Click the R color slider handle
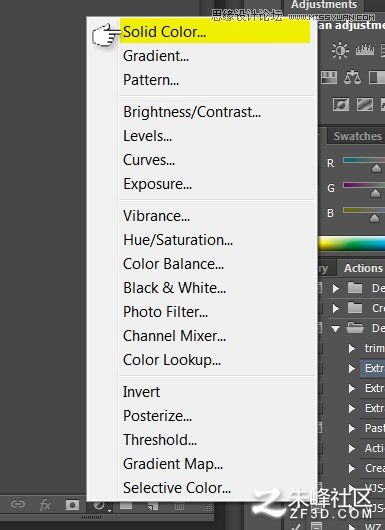The width and height of the screenshot is (385, 530). coord(376,168)
